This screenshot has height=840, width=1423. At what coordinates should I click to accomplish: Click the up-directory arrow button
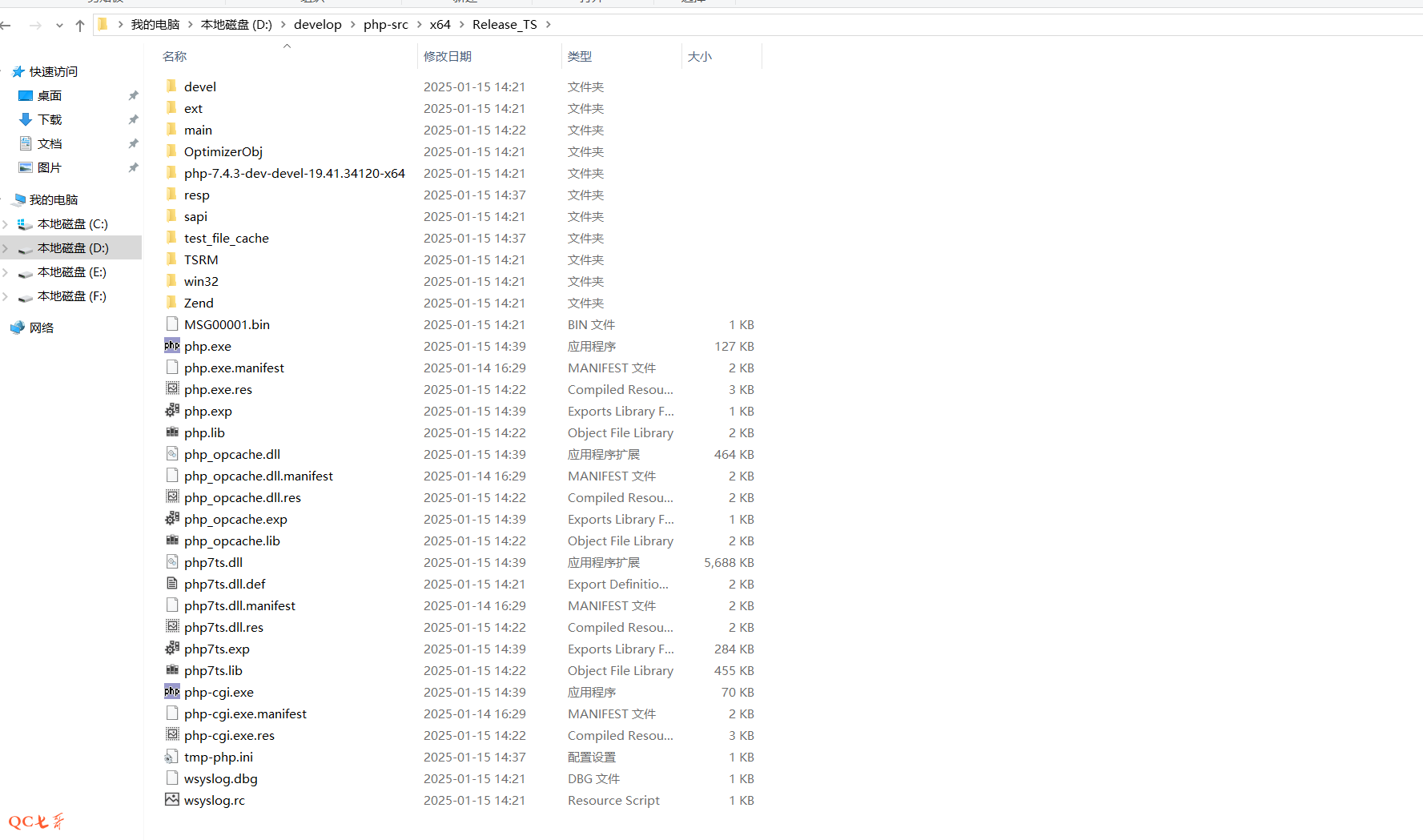[x=80, y=26]
